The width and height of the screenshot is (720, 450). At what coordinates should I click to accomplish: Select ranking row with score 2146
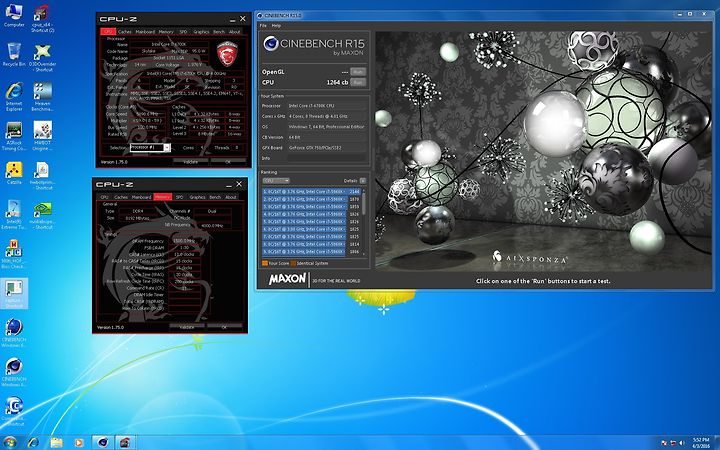[x=311, y=191]
